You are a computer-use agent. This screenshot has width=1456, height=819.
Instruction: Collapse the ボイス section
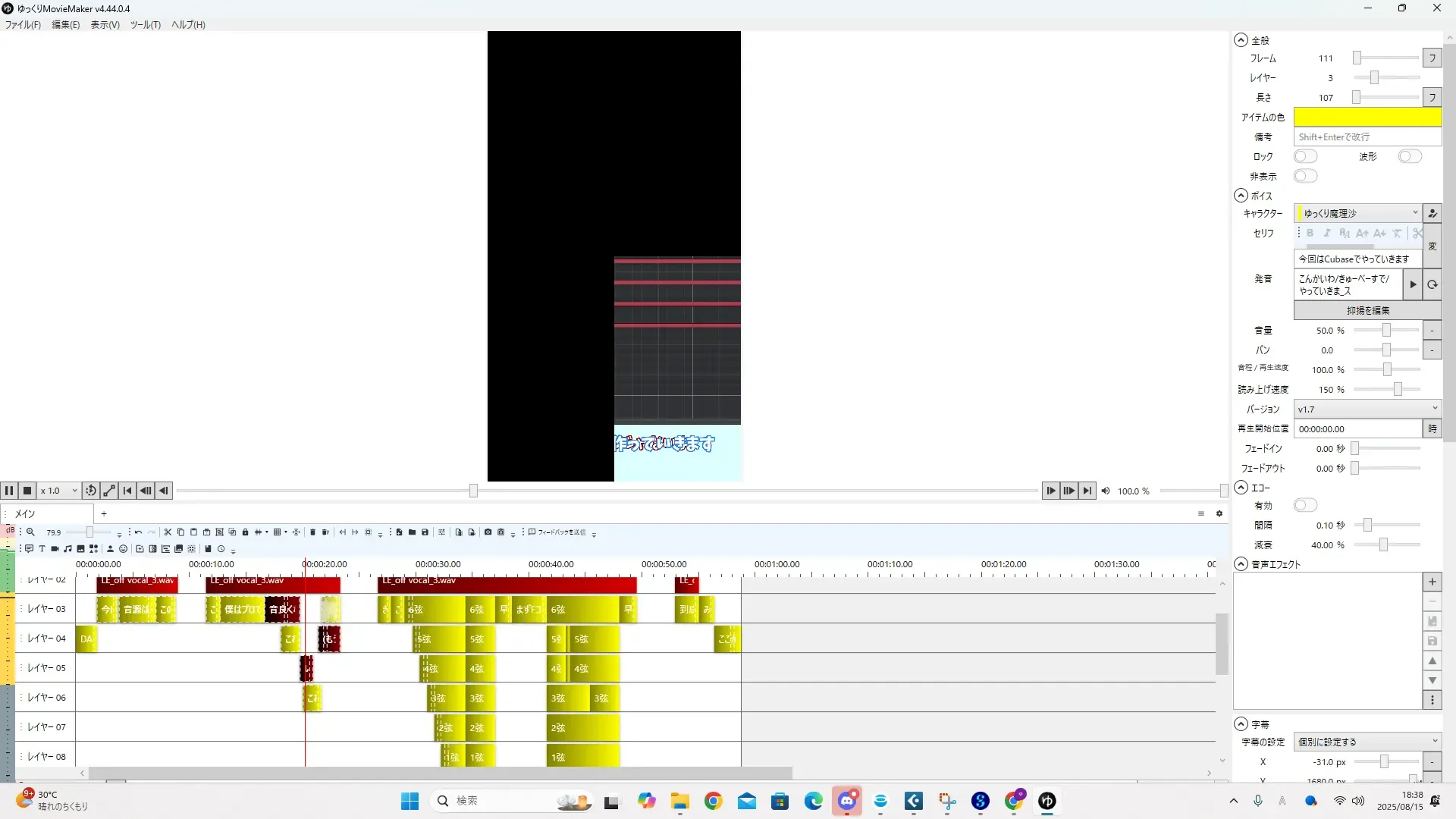[x=1241, y=195]
